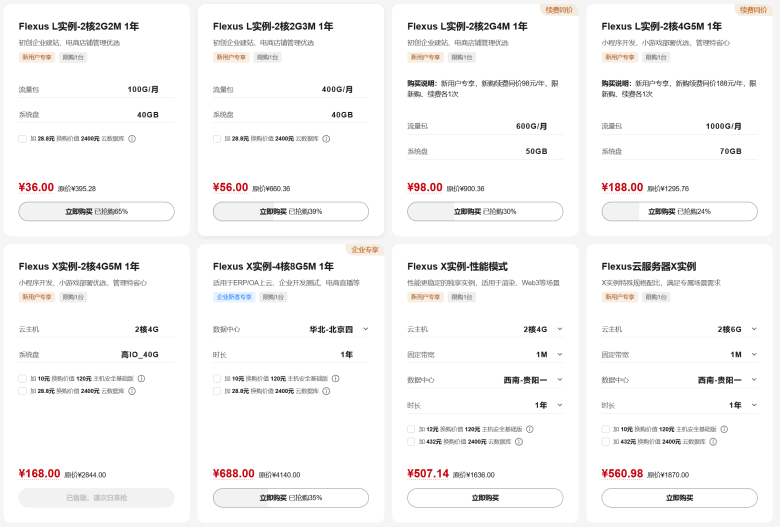Image resolution: width=780 pixels, height=527 pixels.
Task: Buy the ¥98.00 Flexus L 2核2G4M plan
Action: (x=484, y=212)
